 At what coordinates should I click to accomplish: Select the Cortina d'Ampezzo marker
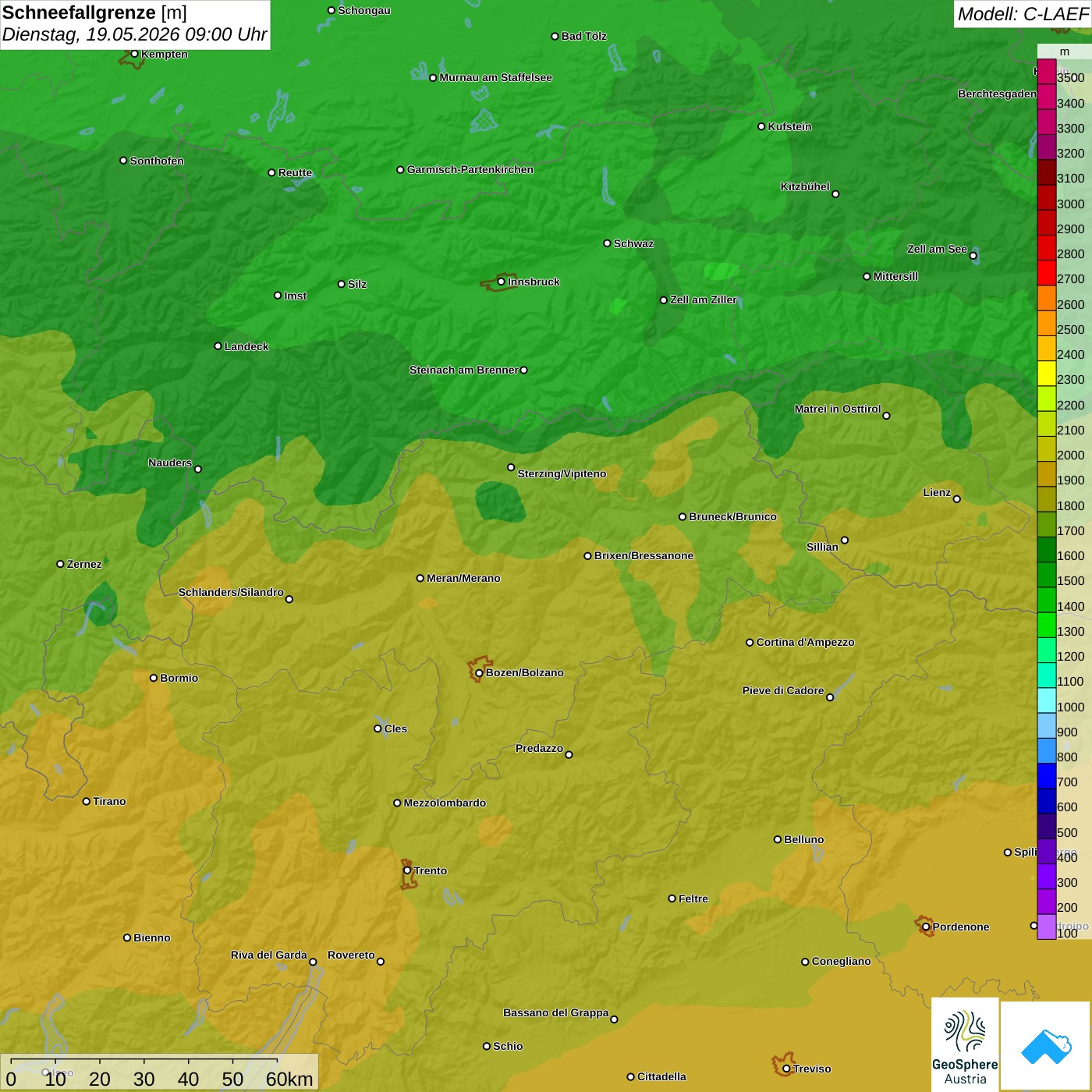[750, 643]
